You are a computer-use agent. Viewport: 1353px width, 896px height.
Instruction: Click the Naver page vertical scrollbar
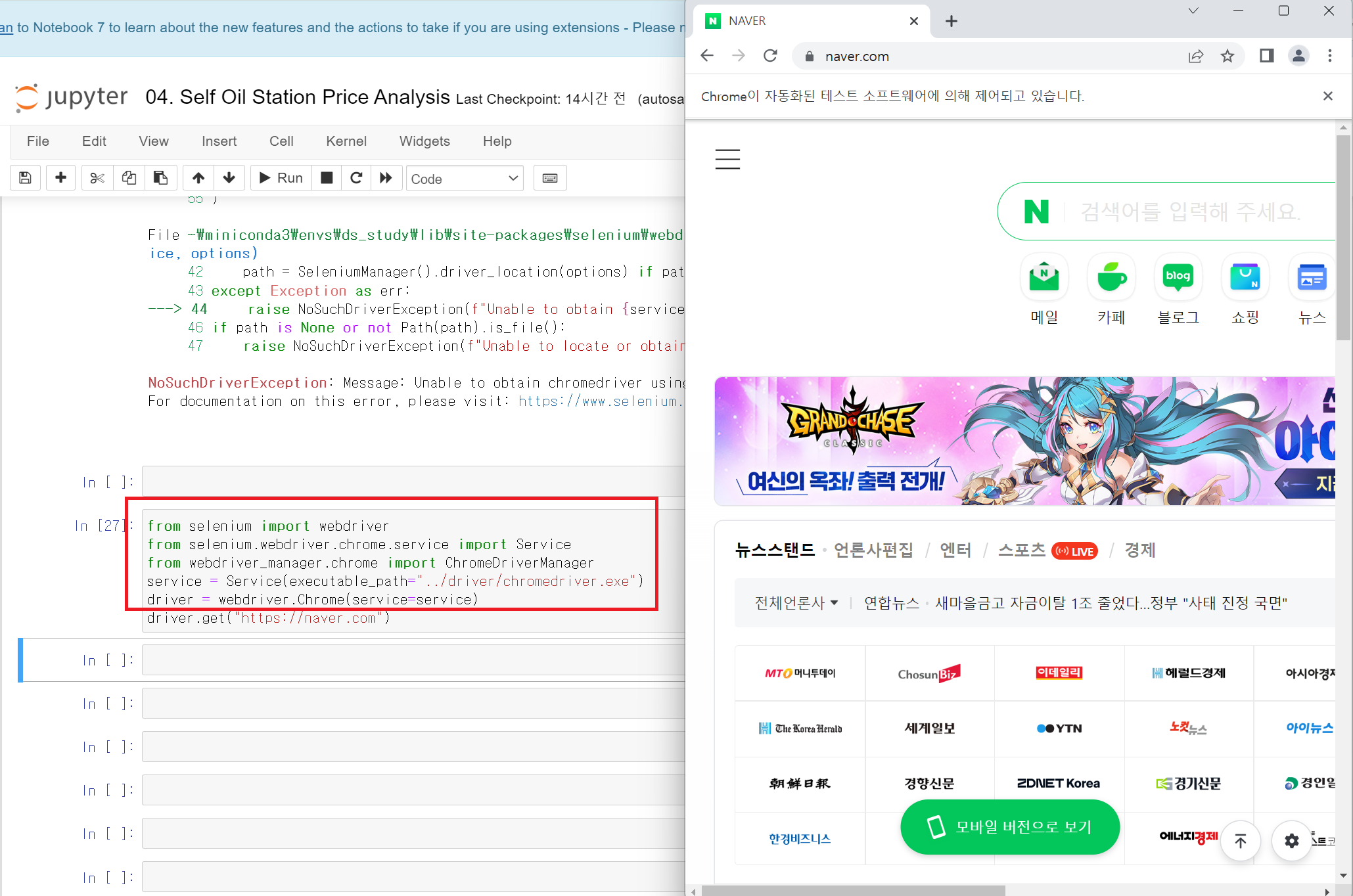[1342, 236]
